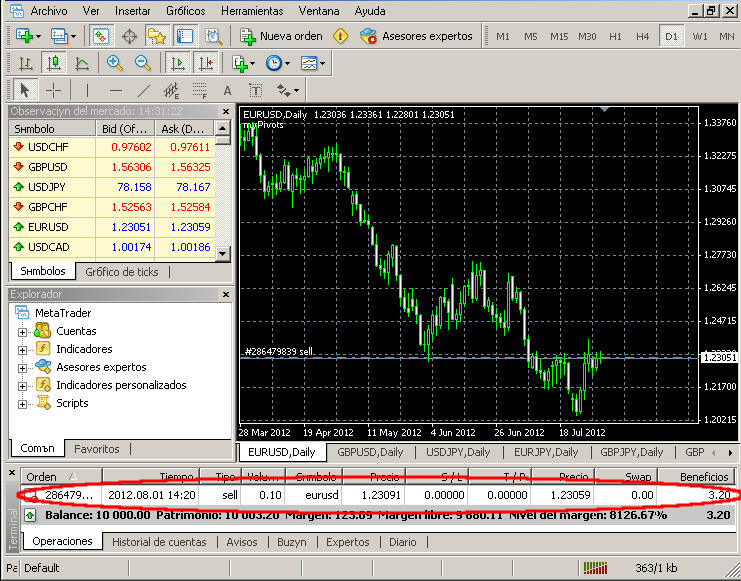Select the vertical line drawing tool

coord(87,90)
